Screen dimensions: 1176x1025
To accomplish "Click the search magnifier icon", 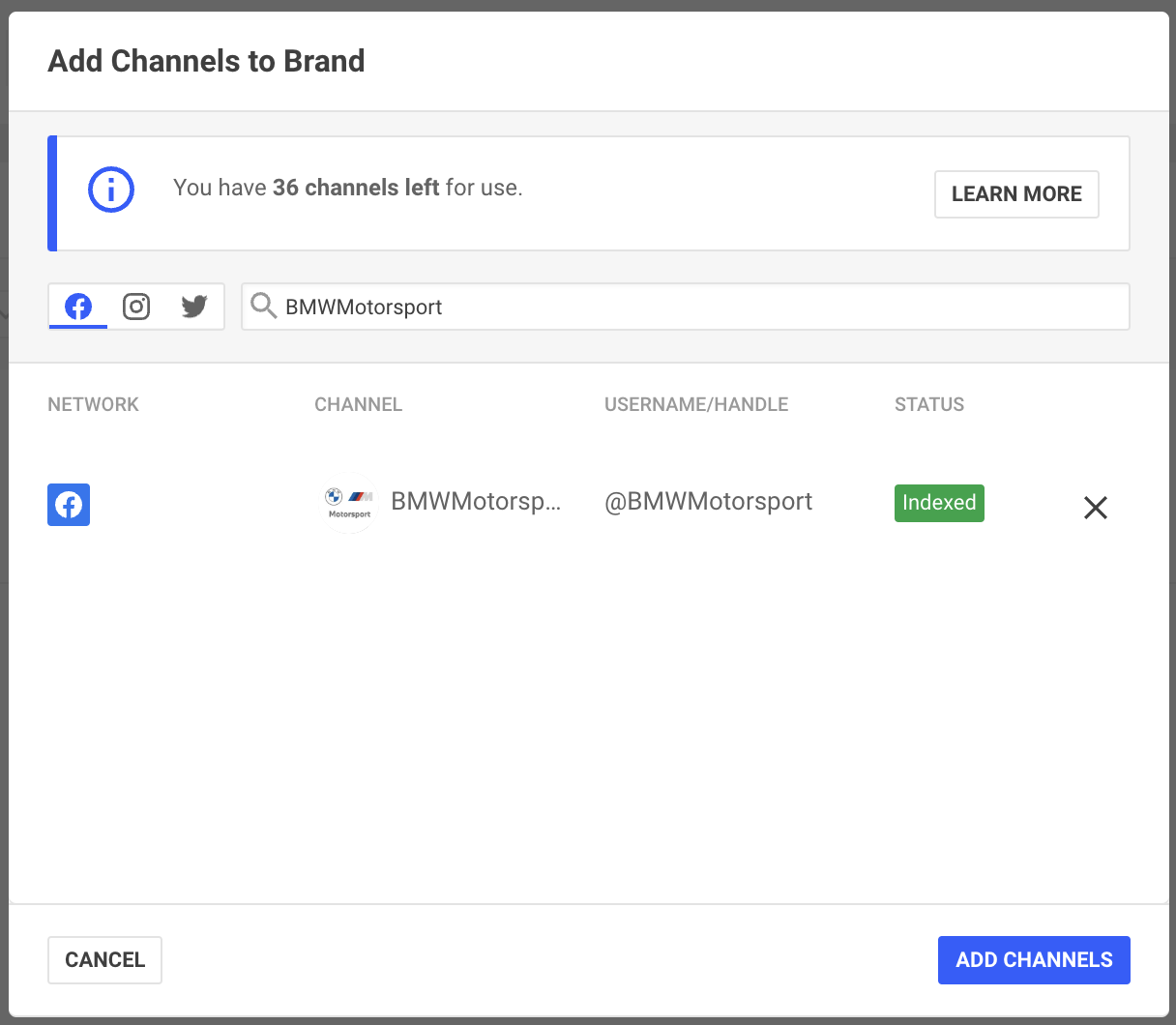I will 263,307.
